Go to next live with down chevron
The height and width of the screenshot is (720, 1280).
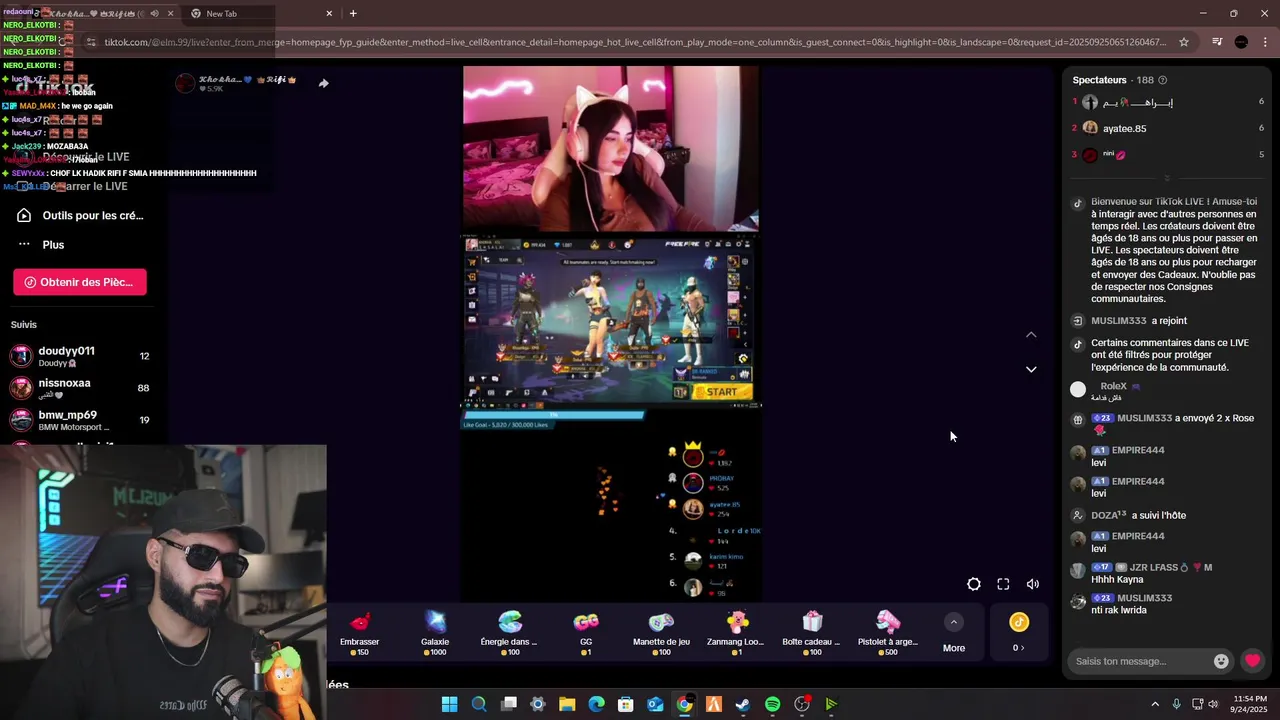click(x=1031, y=369)
